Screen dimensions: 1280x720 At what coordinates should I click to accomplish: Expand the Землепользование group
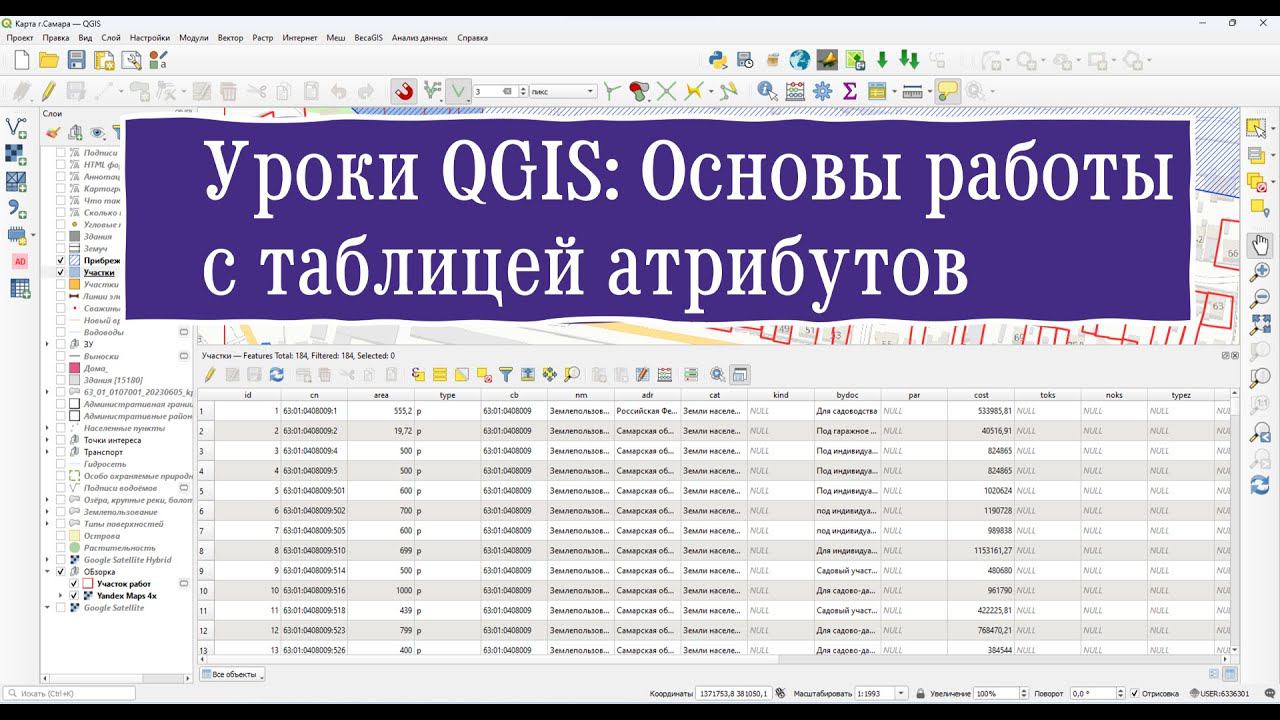[x=47, y=512]
